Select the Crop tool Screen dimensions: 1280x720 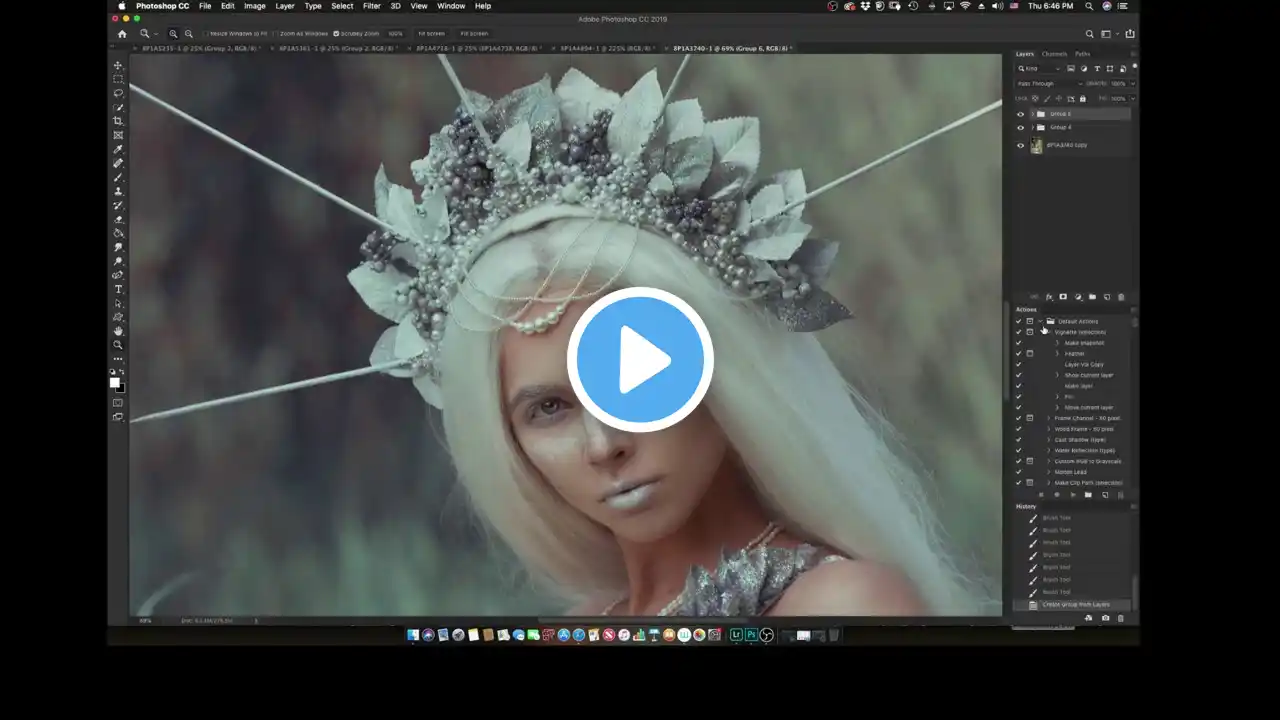coord(118,121)
